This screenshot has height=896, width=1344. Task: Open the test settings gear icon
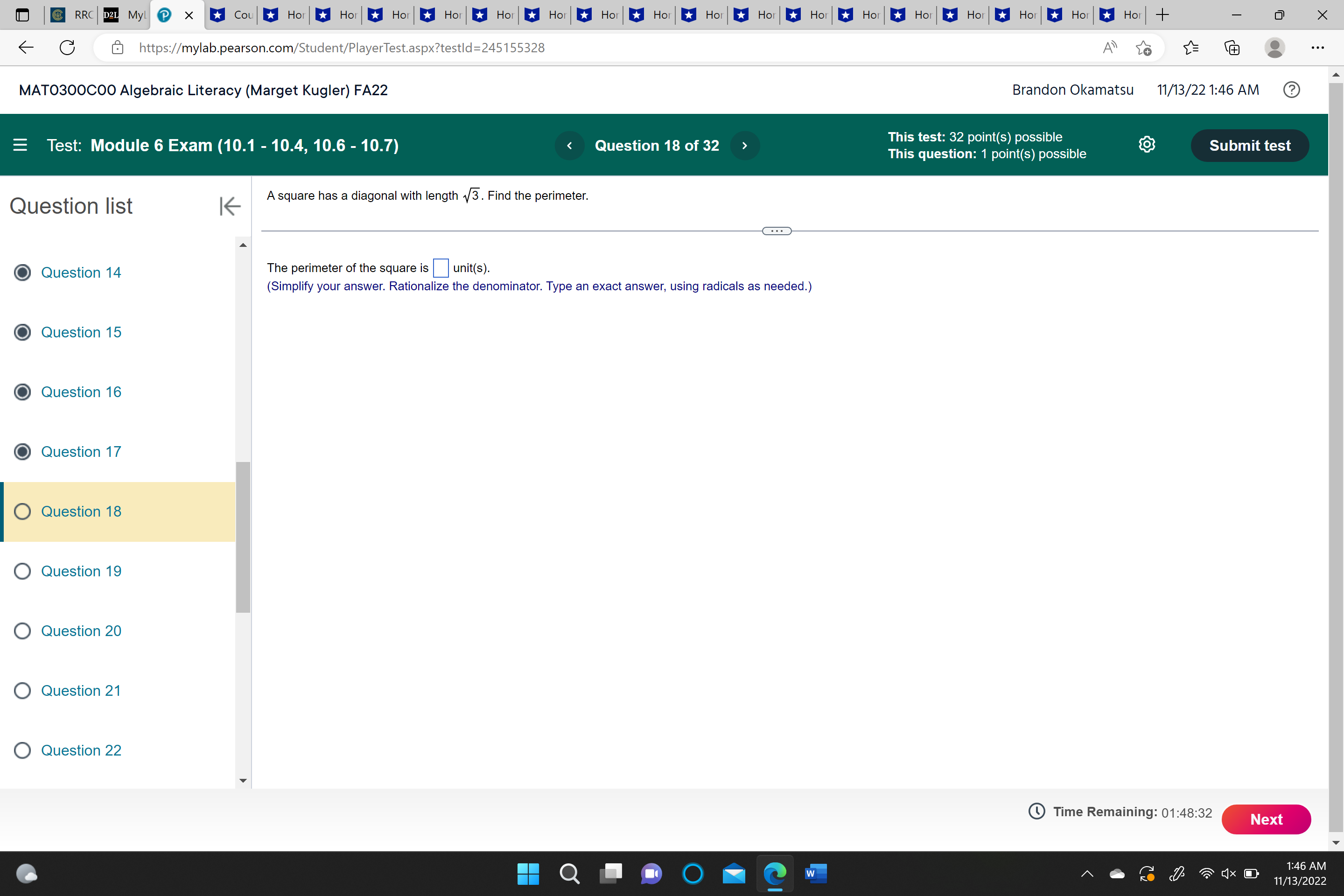1146,145
